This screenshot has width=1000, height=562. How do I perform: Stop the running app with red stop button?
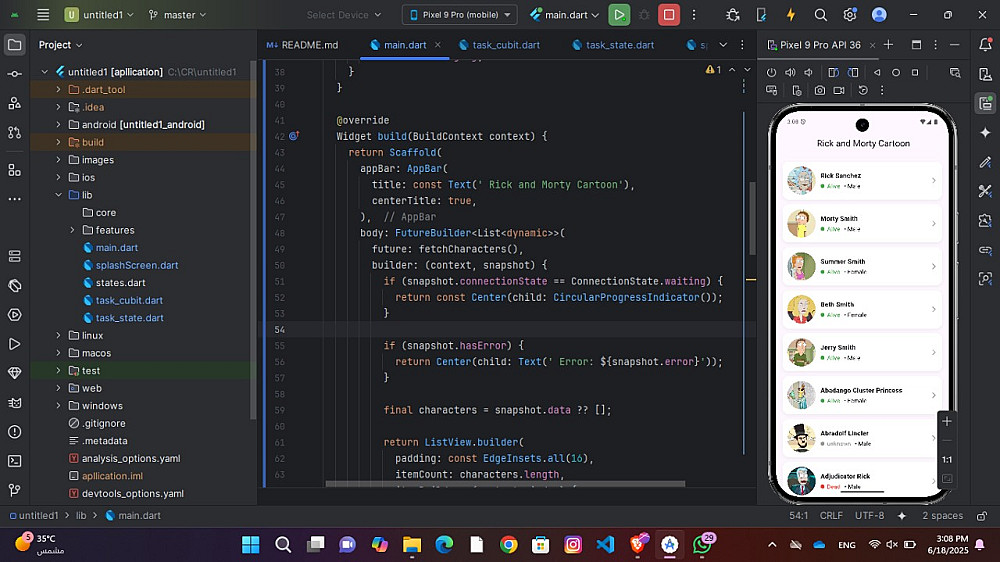[x=669, y=15]
